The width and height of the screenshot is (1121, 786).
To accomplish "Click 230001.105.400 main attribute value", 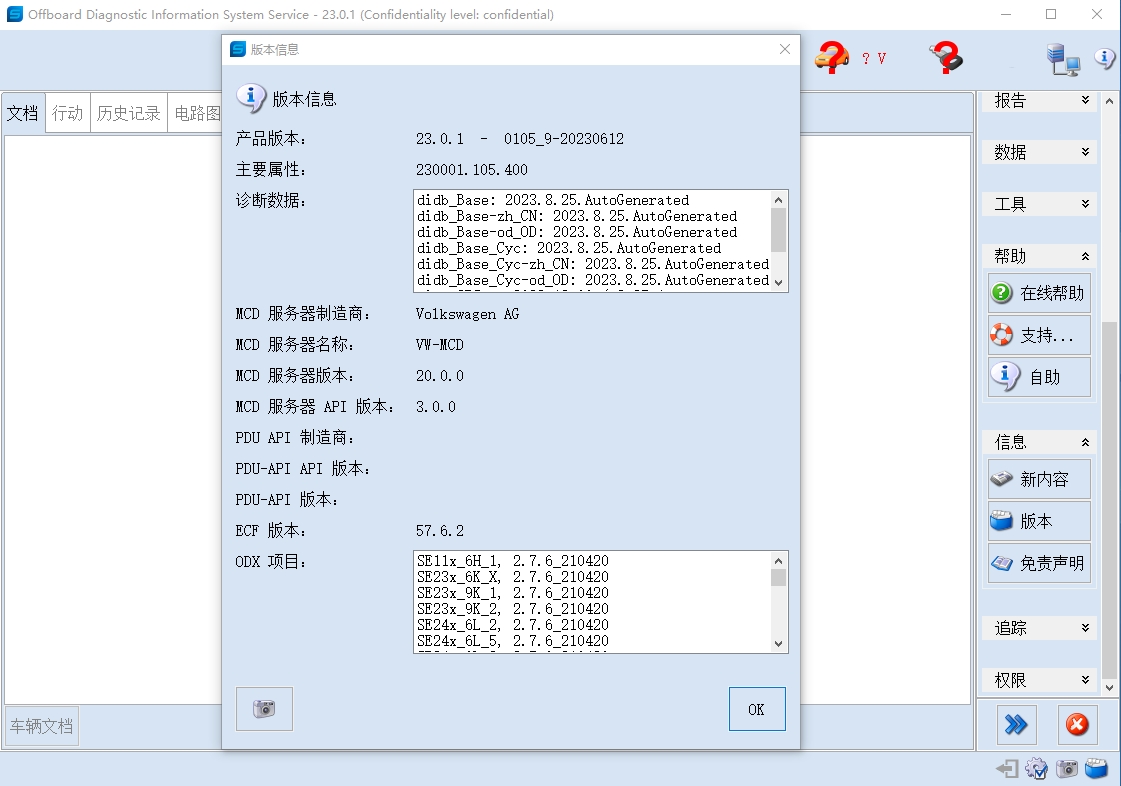I will [472, 170].
